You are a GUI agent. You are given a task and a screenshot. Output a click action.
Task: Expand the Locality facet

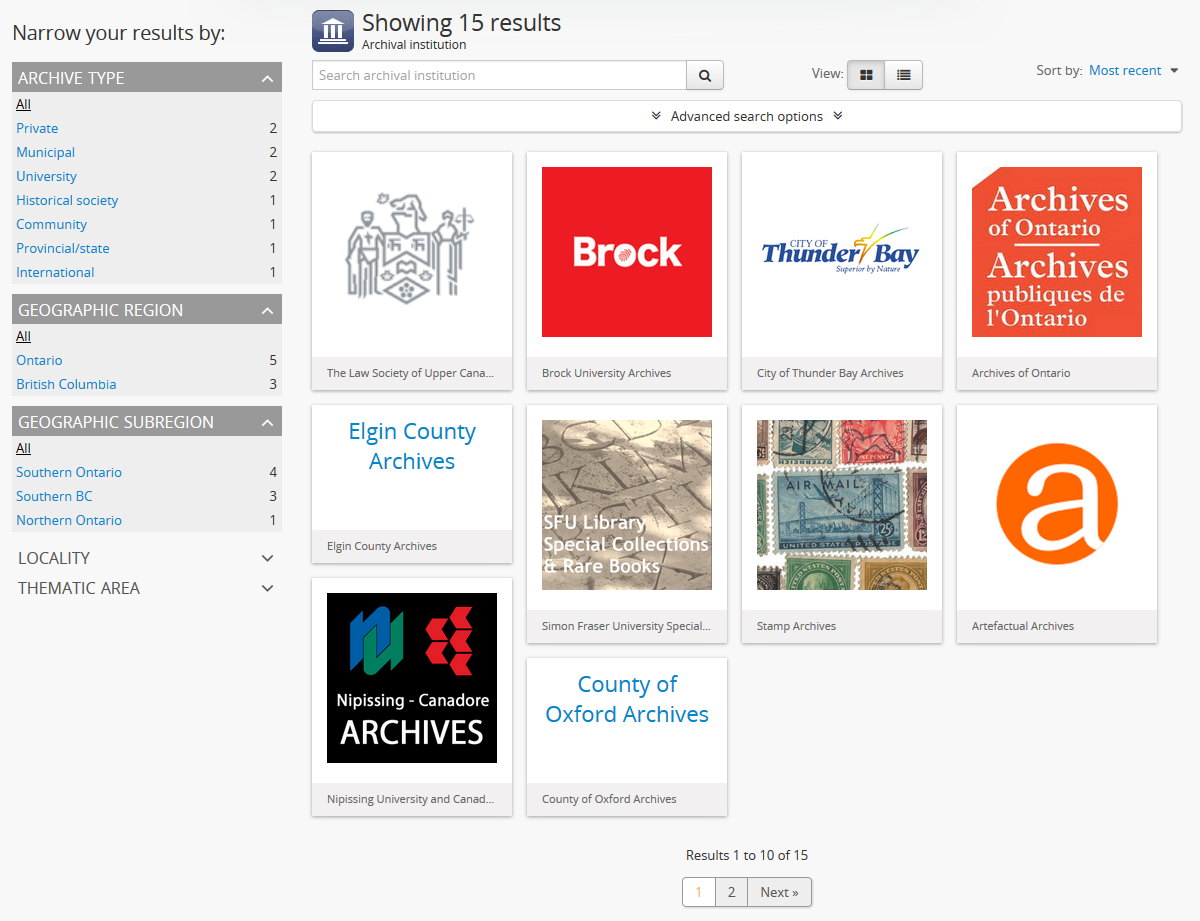[267, 558]
